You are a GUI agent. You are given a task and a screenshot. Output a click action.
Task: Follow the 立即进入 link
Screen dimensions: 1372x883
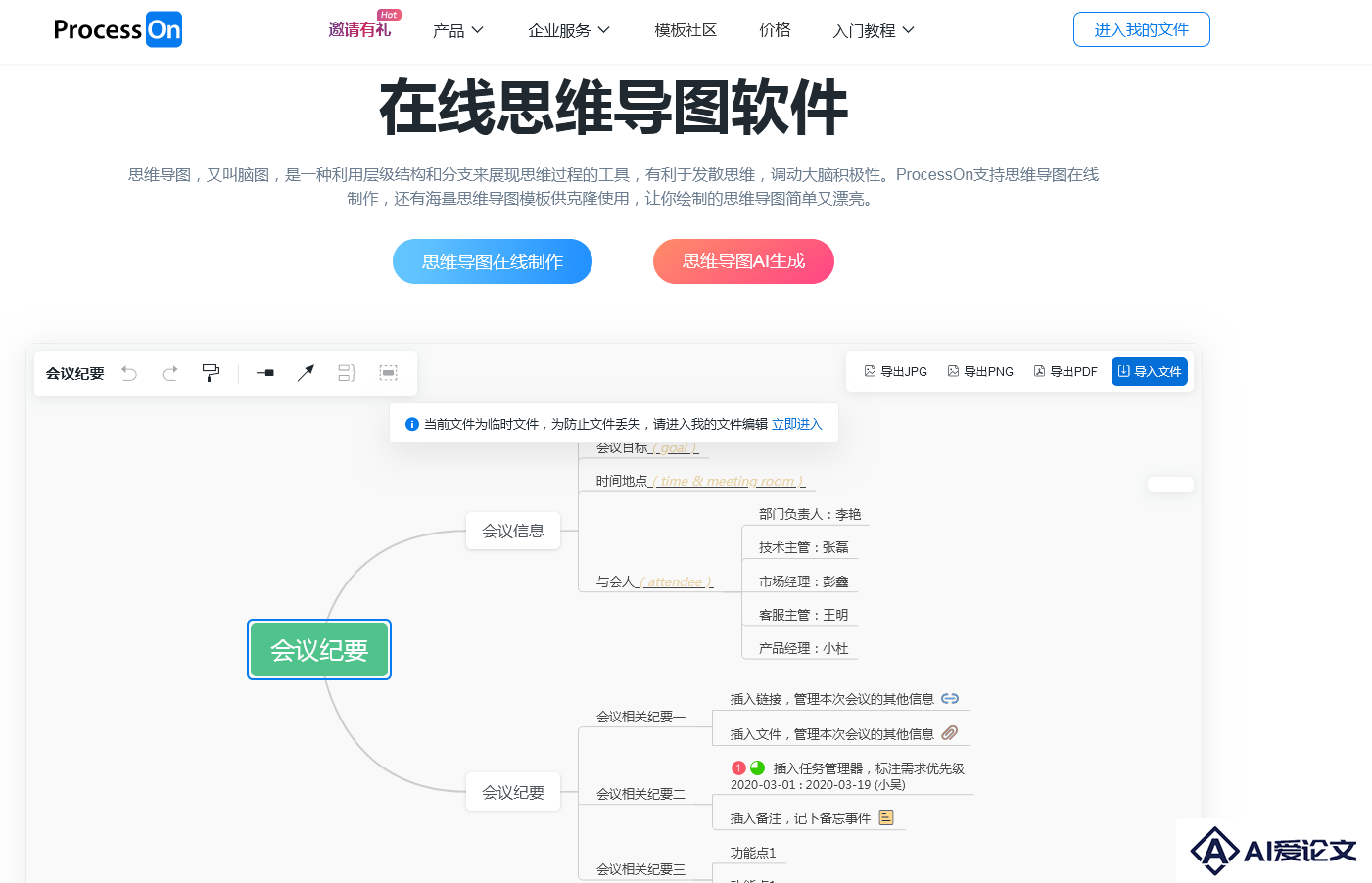tap(797, 424)
